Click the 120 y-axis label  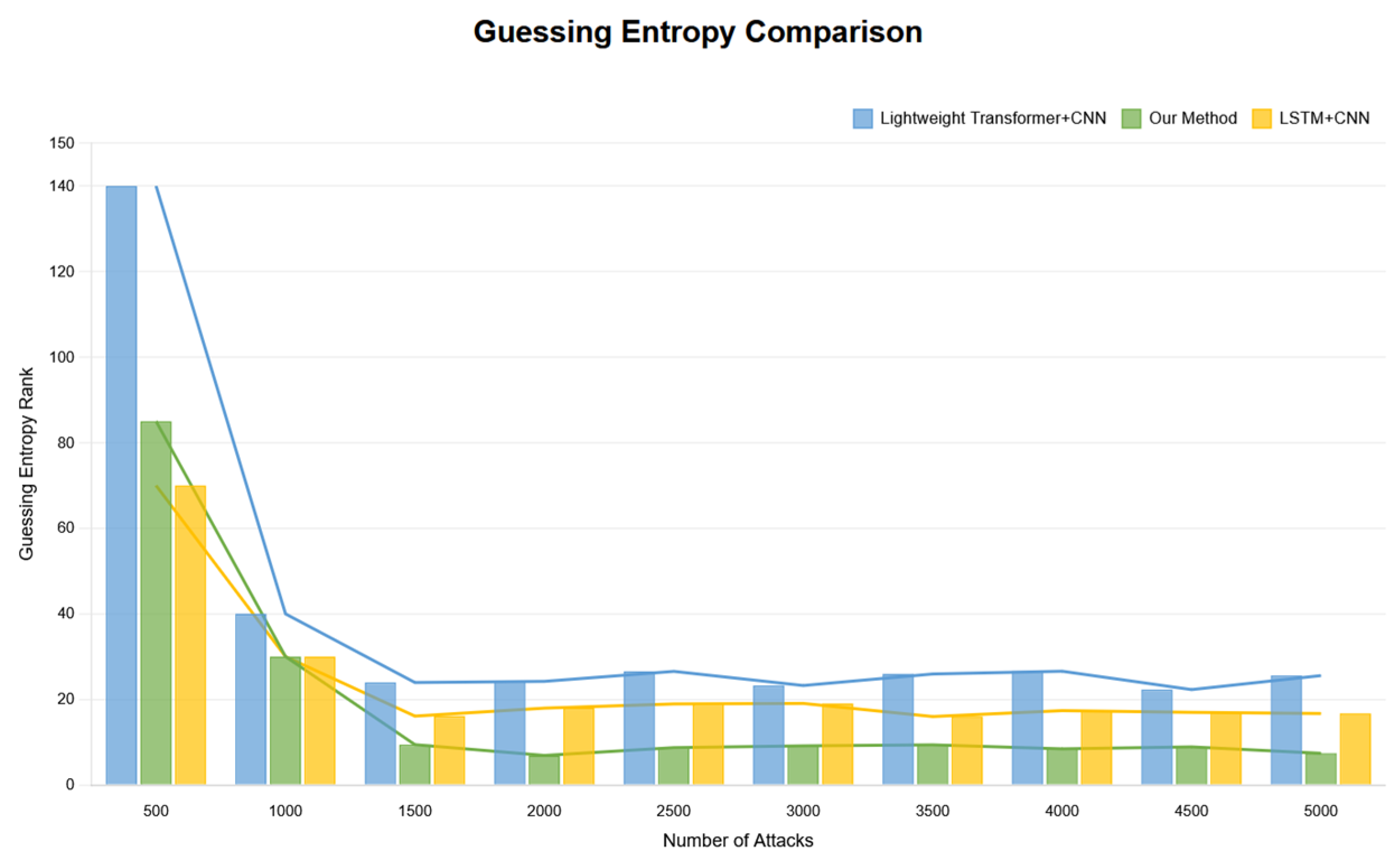click(62, 272)
